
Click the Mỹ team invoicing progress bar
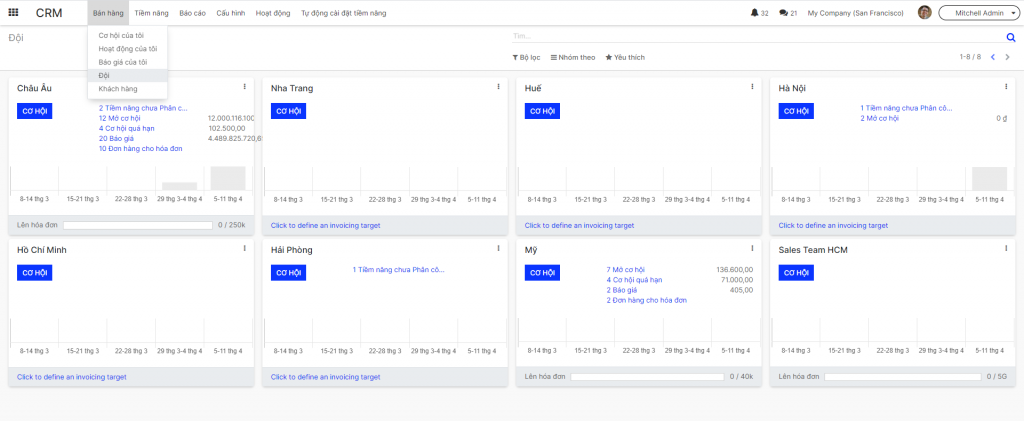point(647,377)
